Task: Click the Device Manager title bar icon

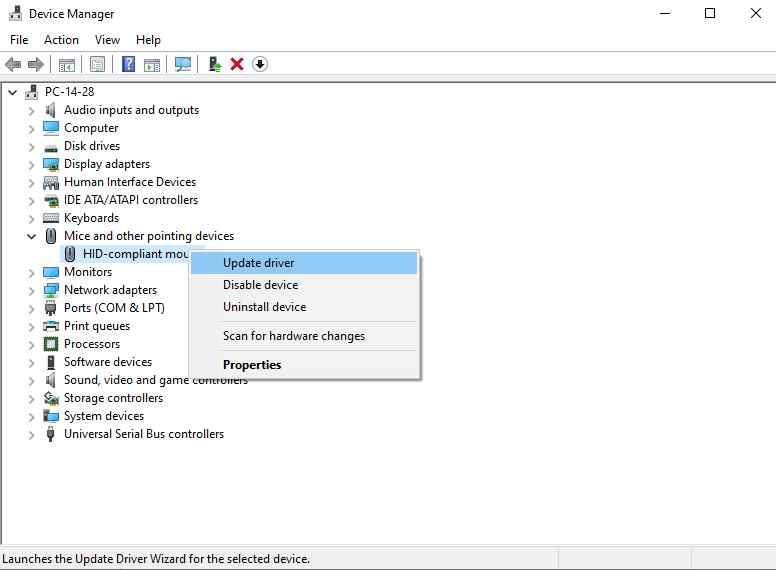Action: pyautogui.click(x=15, y=13)
